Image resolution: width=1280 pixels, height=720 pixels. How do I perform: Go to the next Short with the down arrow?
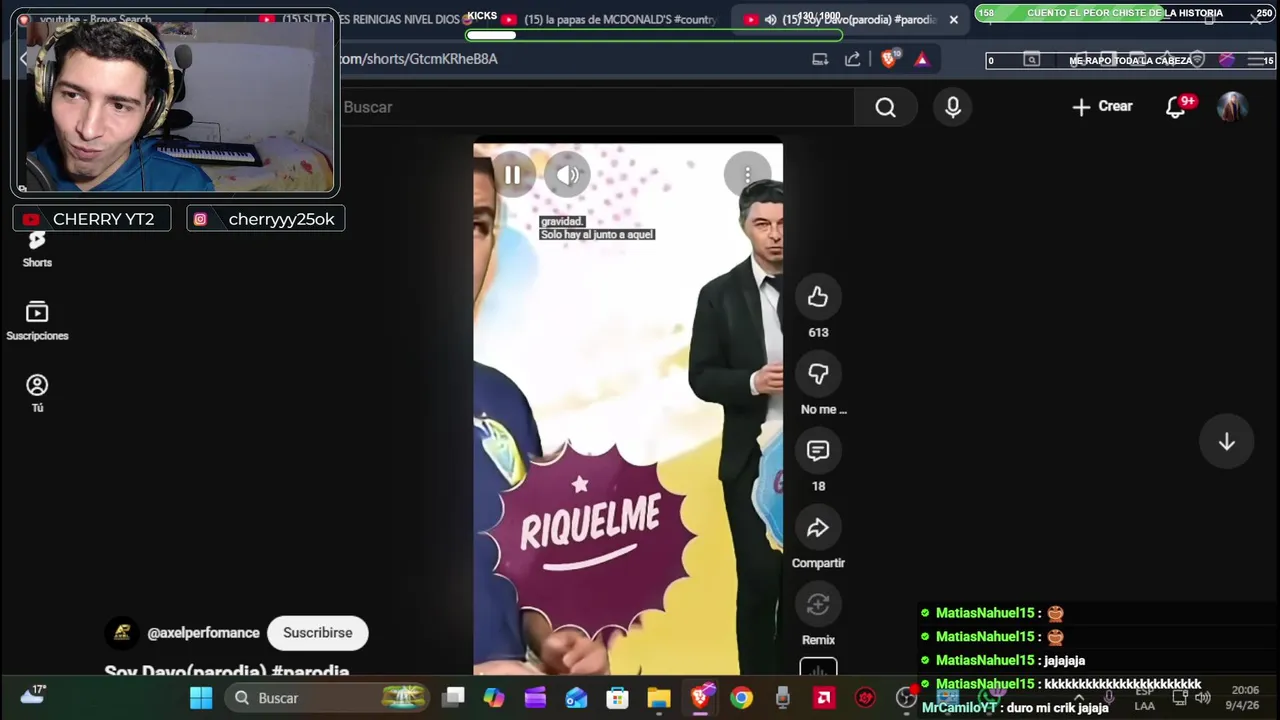(1227, 442)
